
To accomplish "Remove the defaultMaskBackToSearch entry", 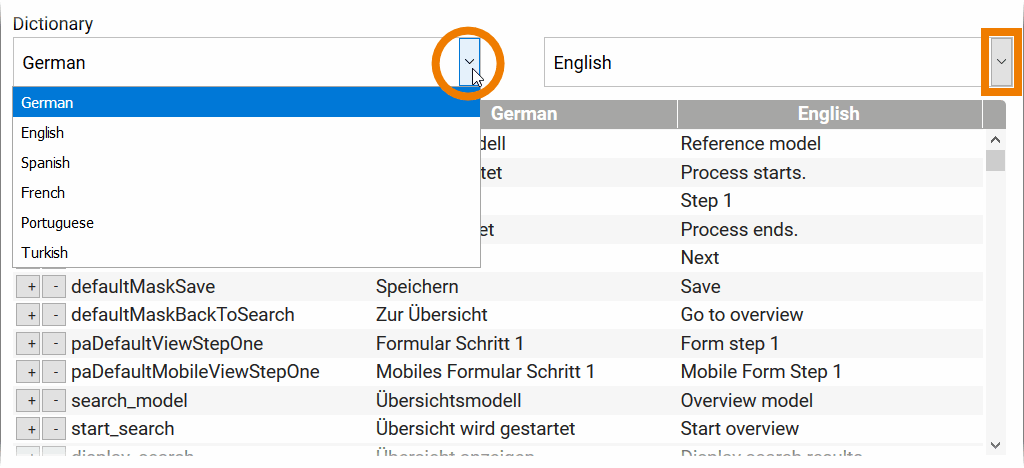I will tap(54, 316).
